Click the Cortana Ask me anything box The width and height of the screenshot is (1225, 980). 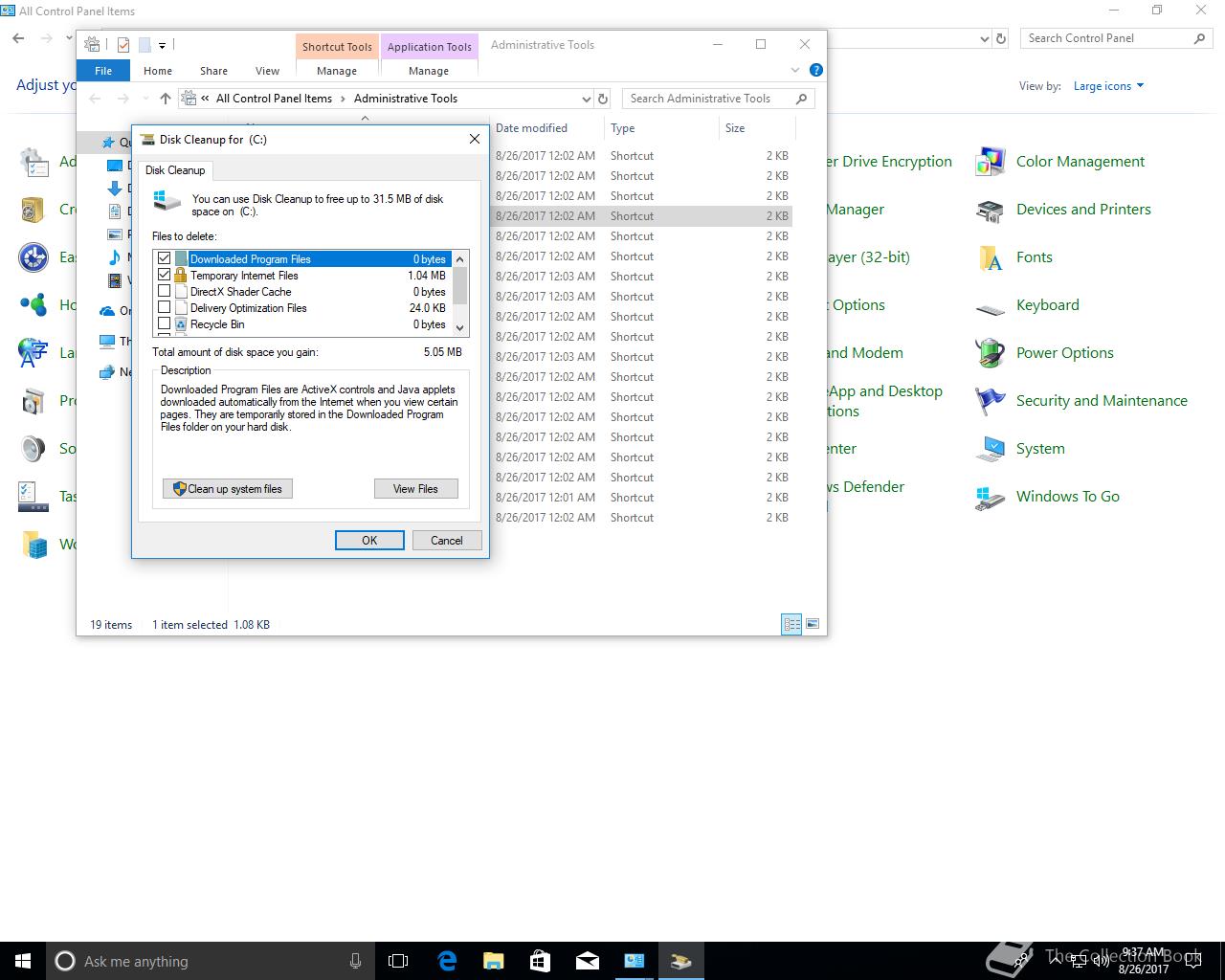pos(211,961)
